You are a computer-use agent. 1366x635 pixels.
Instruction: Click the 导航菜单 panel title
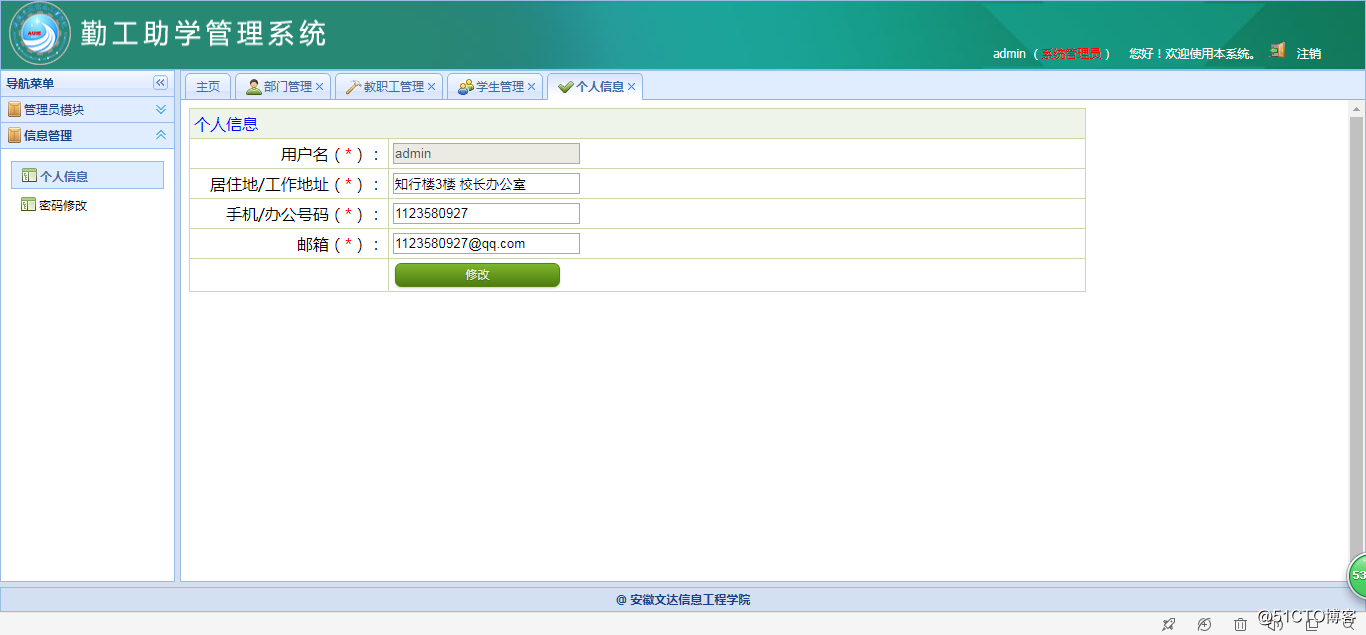(31, 83)
